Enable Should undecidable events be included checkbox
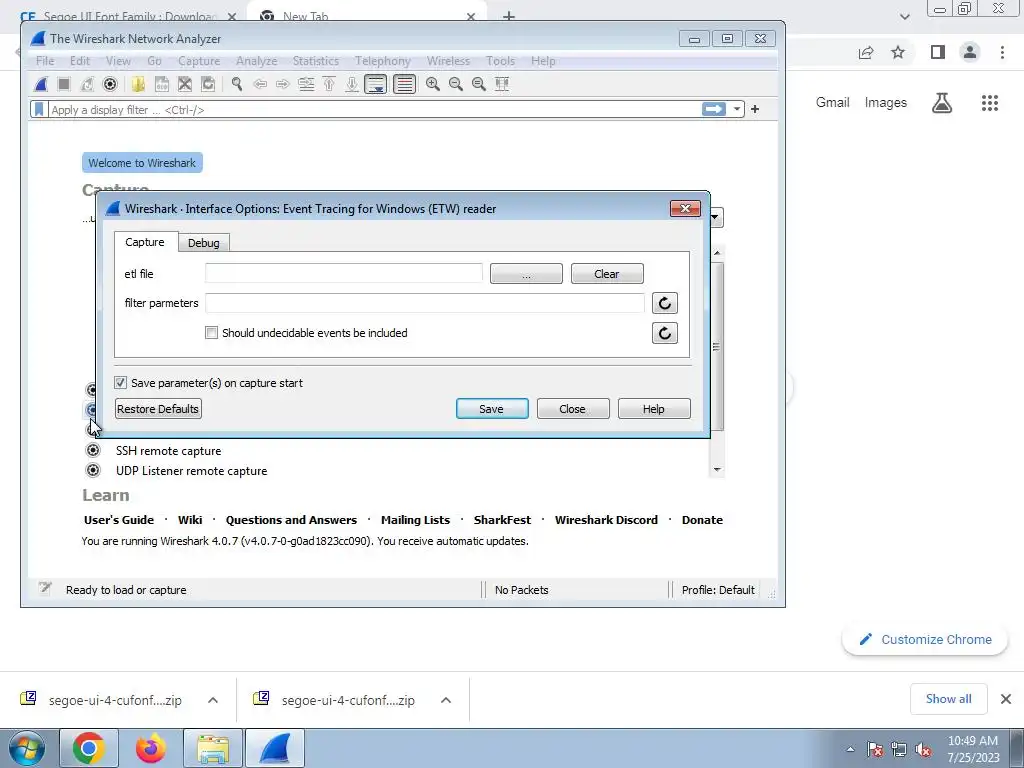Screen dimensions: 1024x768 212,332
